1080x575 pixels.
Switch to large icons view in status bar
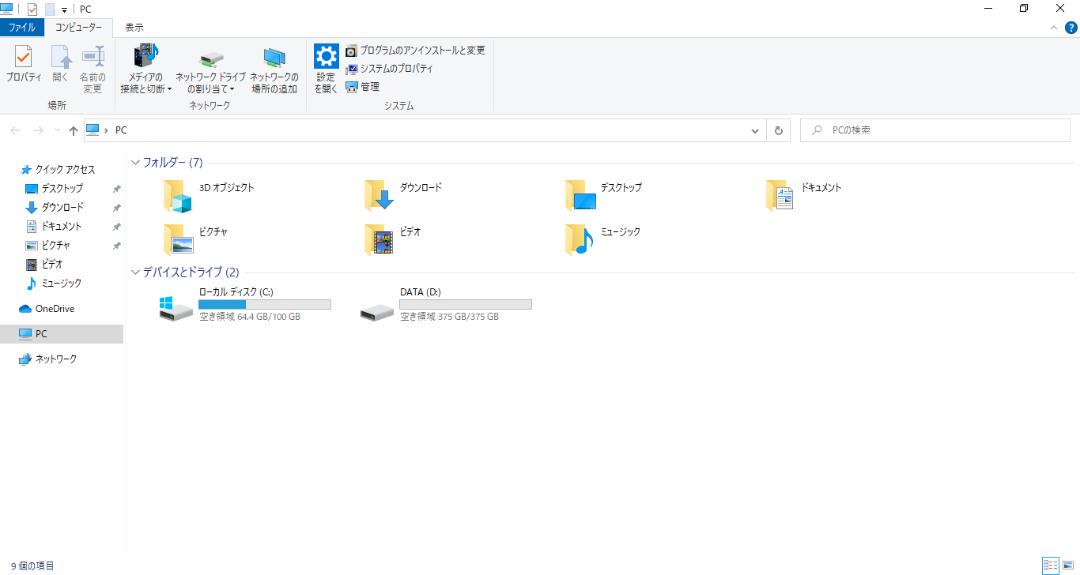click(1068, 565)
